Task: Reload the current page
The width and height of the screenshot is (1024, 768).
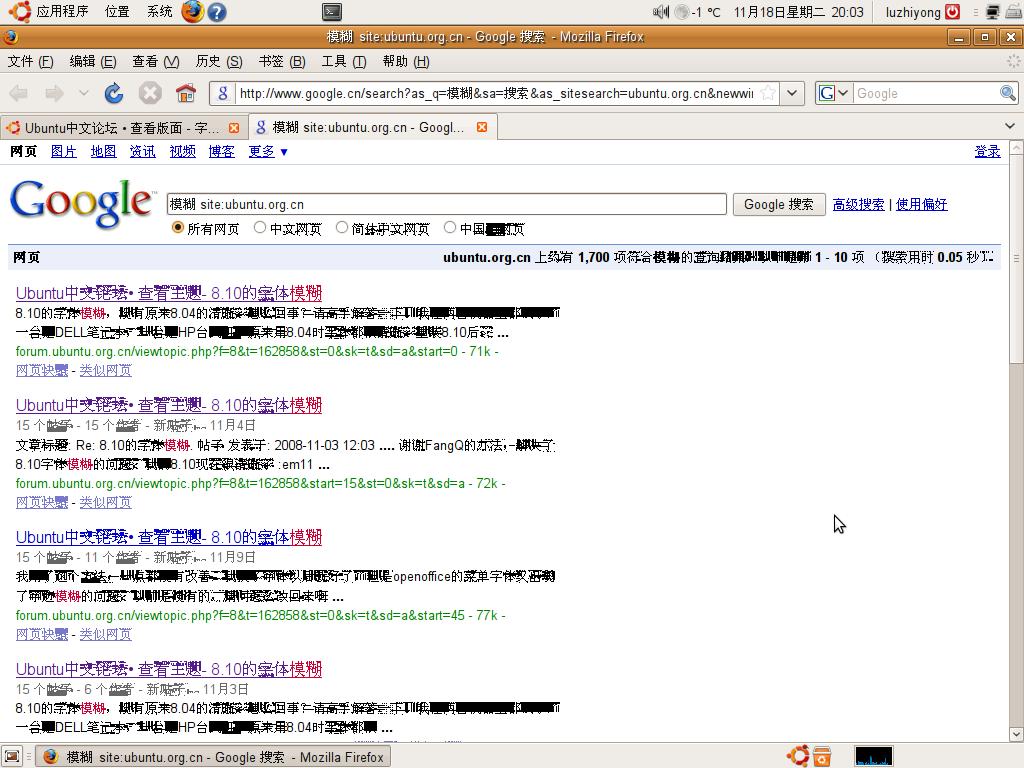Action: 114,93
